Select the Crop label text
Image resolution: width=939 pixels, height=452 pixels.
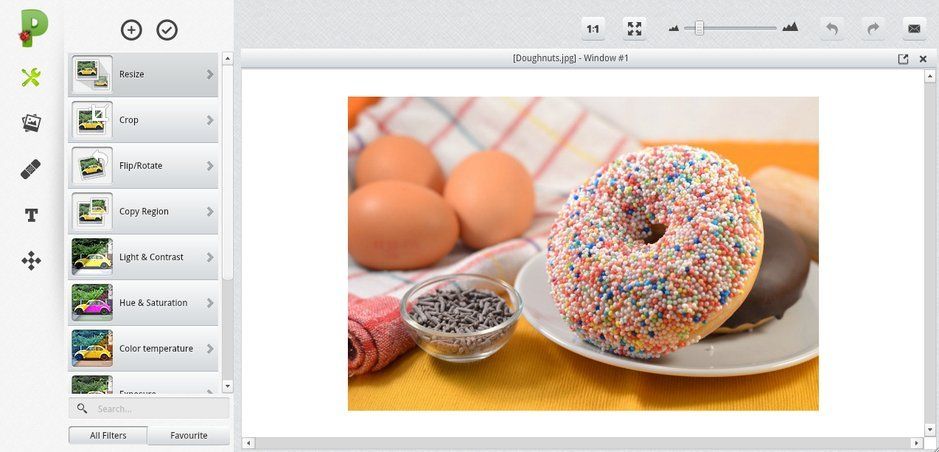pos(129,120)
